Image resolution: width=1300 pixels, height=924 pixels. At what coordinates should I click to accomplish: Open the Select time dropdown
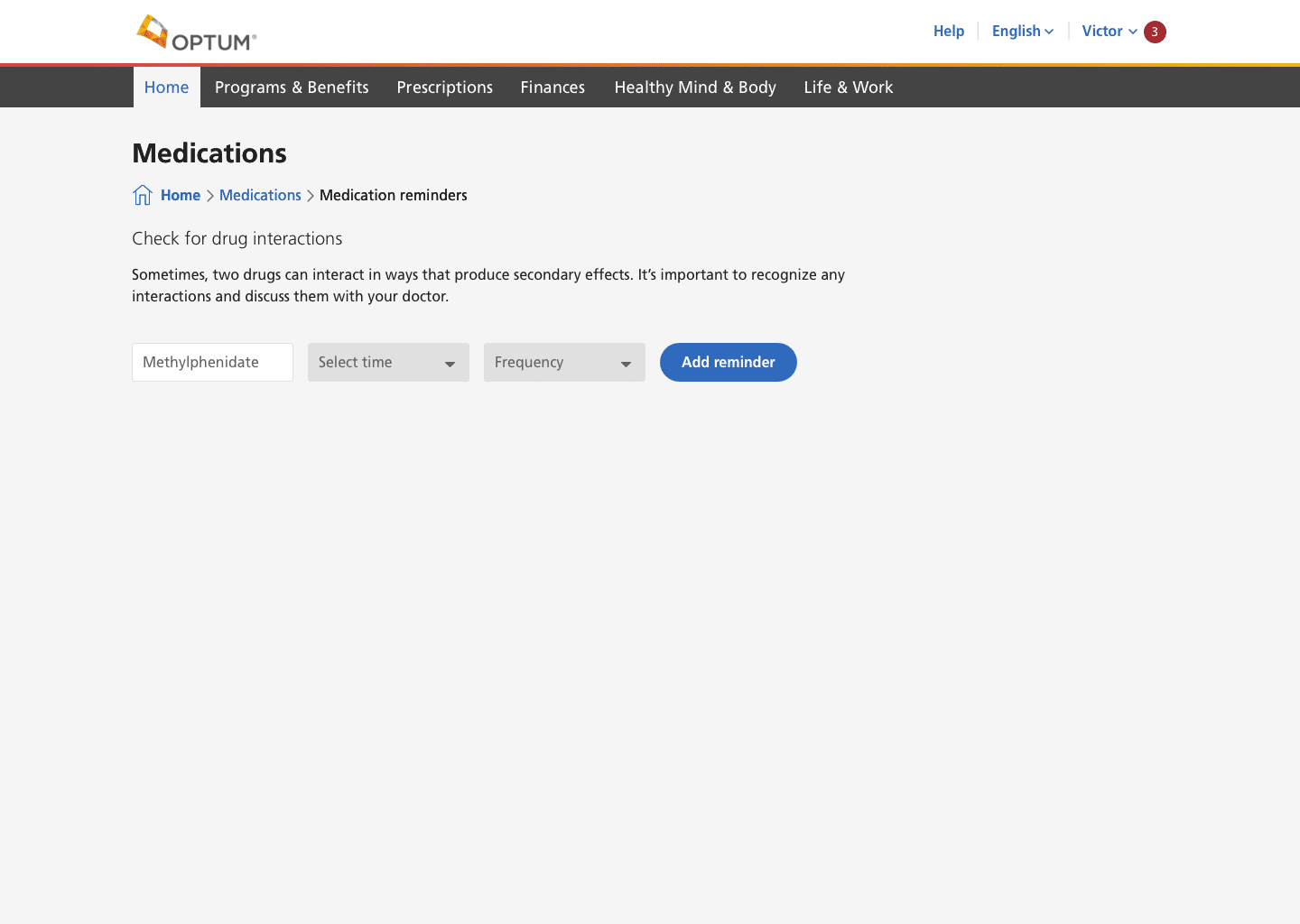[379, 363]
